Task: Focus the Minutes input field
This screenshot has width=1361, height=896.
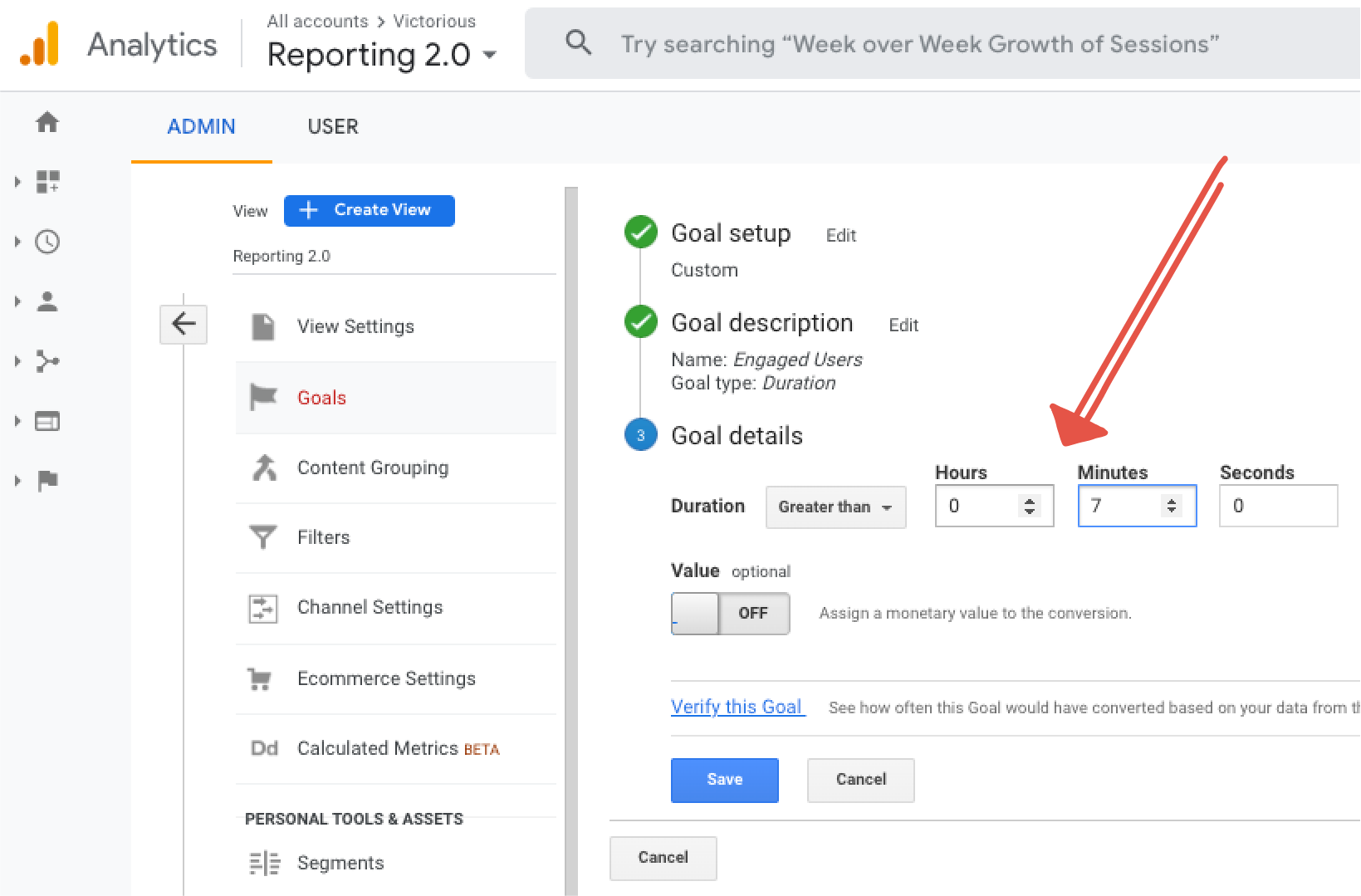Action: click(x=1137, y=506)
